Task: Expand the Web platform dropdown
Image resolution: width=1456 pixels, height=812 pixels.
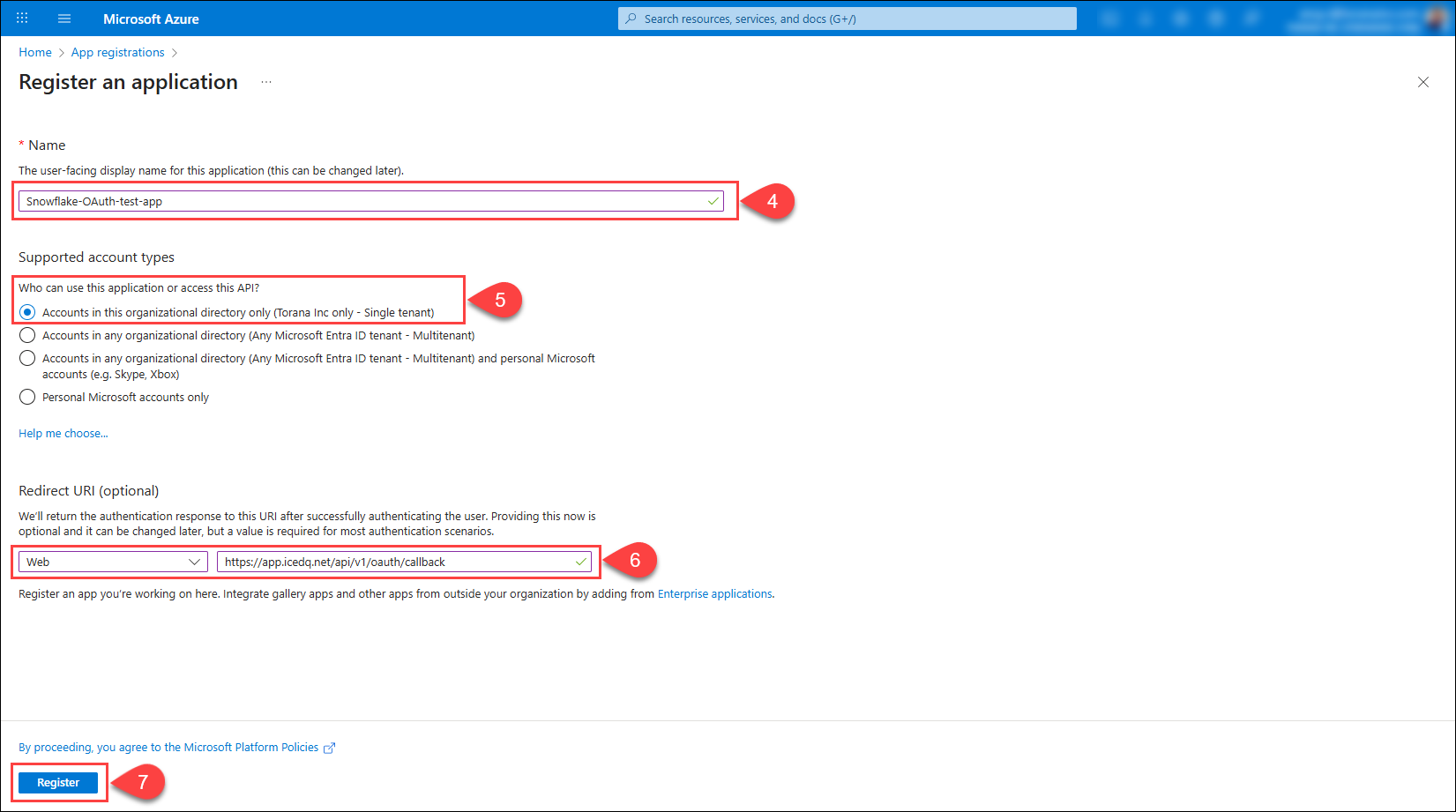Action: pos(112,562)
